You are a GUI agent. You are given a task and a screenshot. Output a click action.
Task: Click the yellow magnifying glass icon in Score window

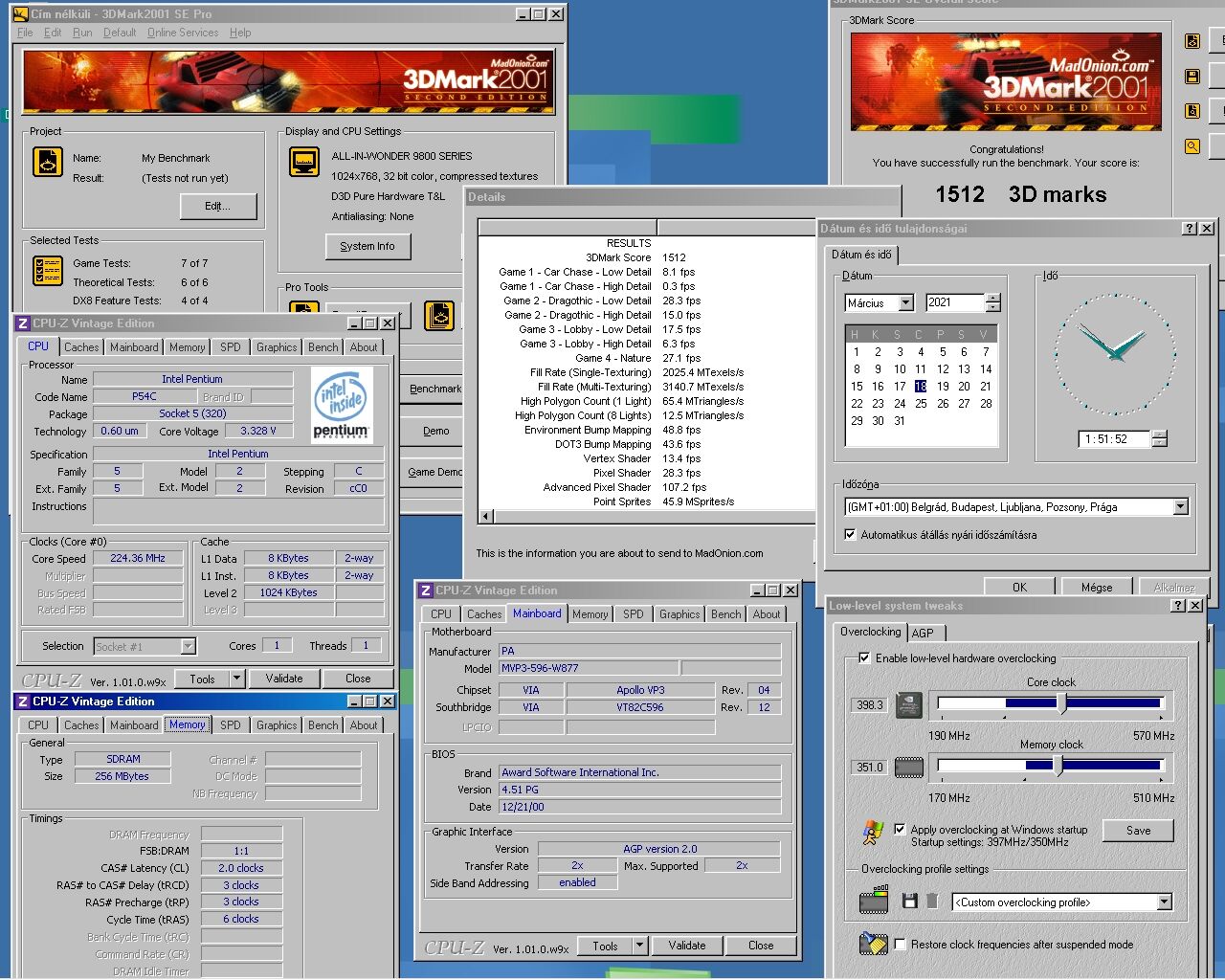click(x=1192, y=146)
